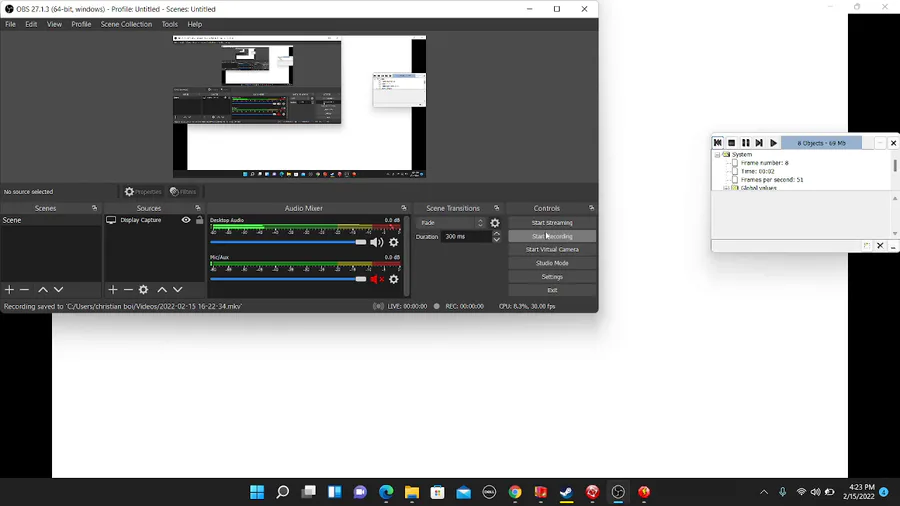Open the View menu
This screenshot has height=506, width=900.
click(x=54, y=24)
